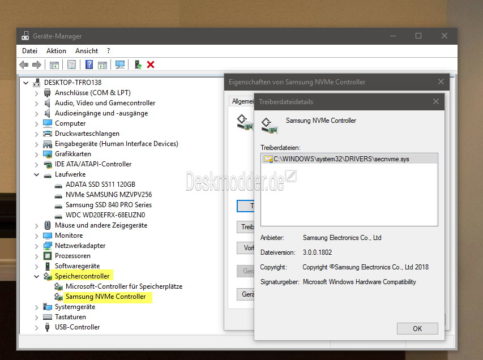Click the scan for hardware changes monitor icon
Image resolution: width=483 pixels, height=360 pixels.
pyautogui.click(x=120, y=64)
